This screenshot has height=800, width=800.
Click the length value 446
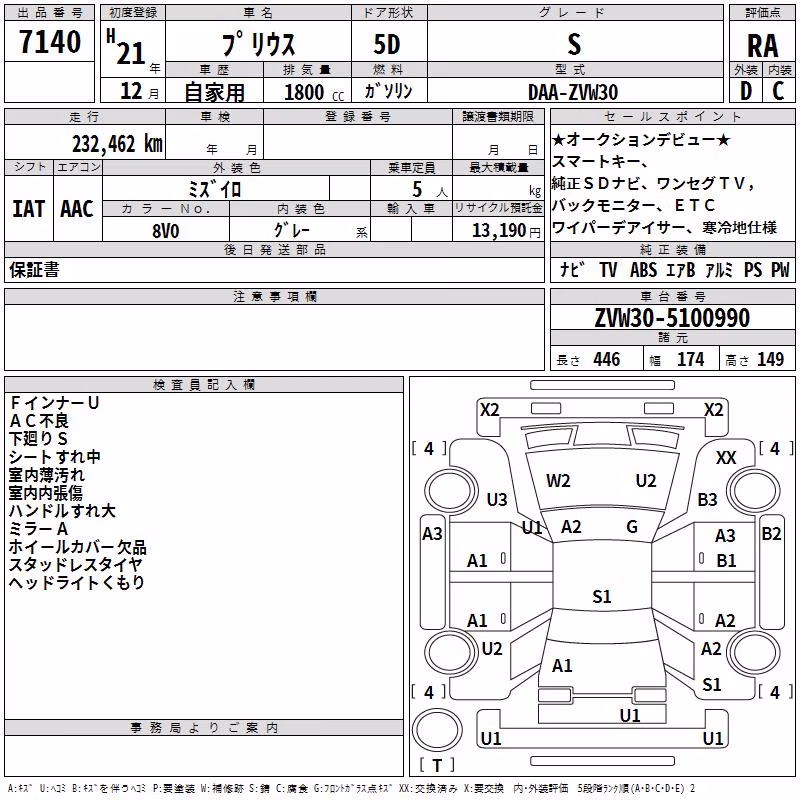(x=607, y=360)
